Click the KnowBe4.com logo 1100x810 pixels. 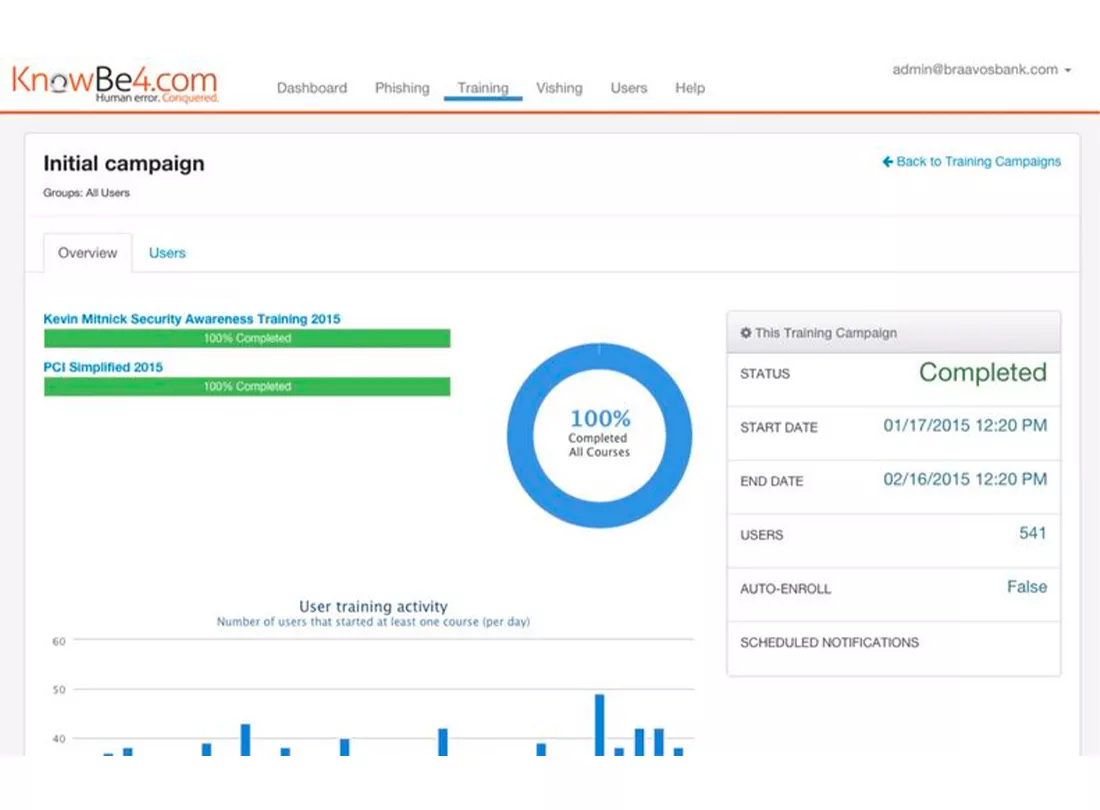(113, 80)
